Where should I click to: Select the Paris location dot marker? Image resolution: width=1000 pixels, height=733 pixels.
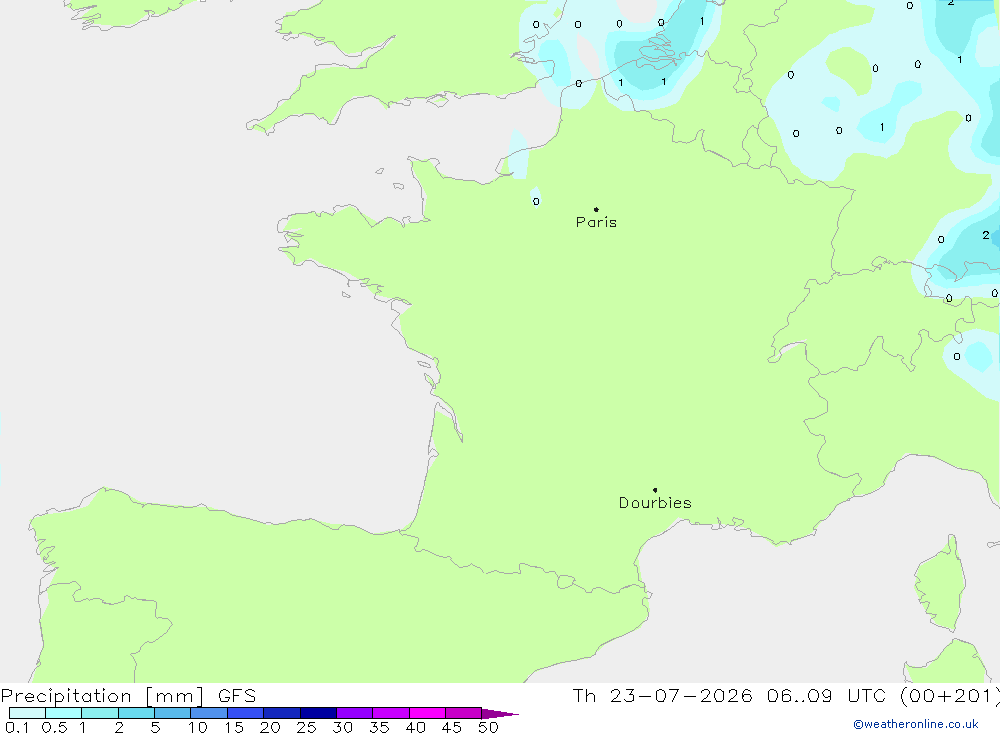[596, 209]
